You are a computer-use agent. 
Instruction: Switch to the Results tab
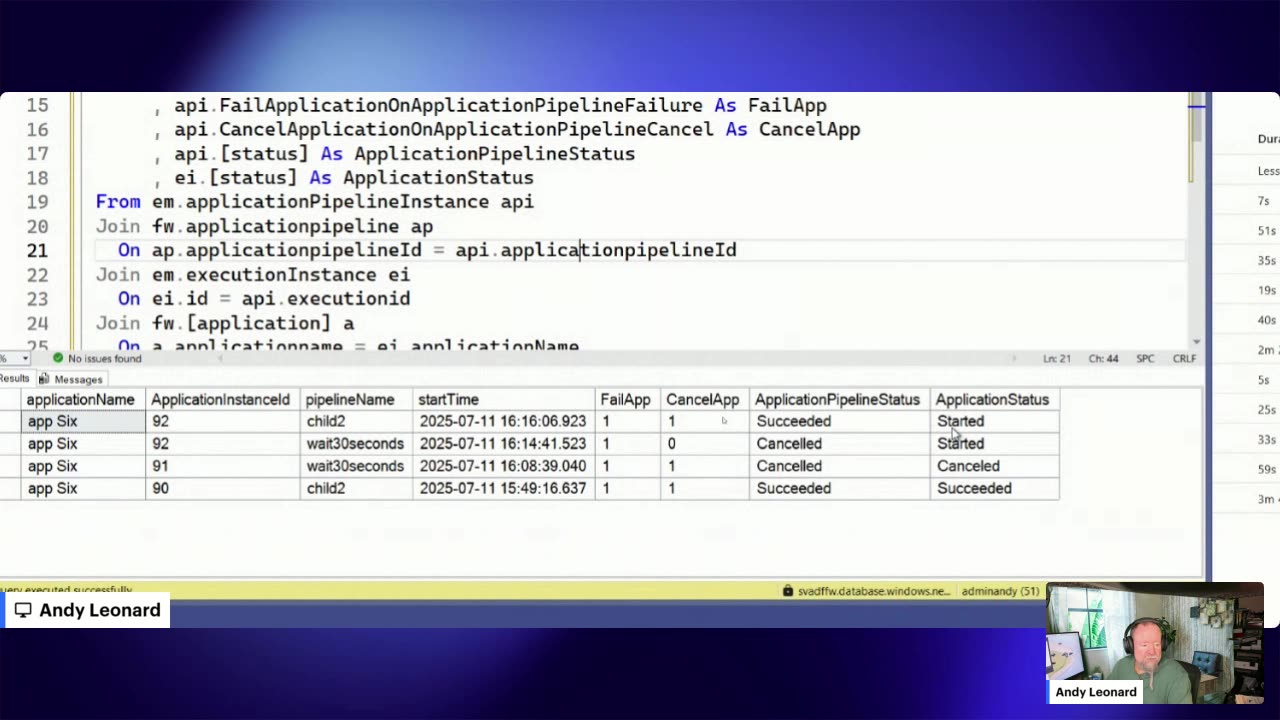pyautogui.click(x=14, y=378)
